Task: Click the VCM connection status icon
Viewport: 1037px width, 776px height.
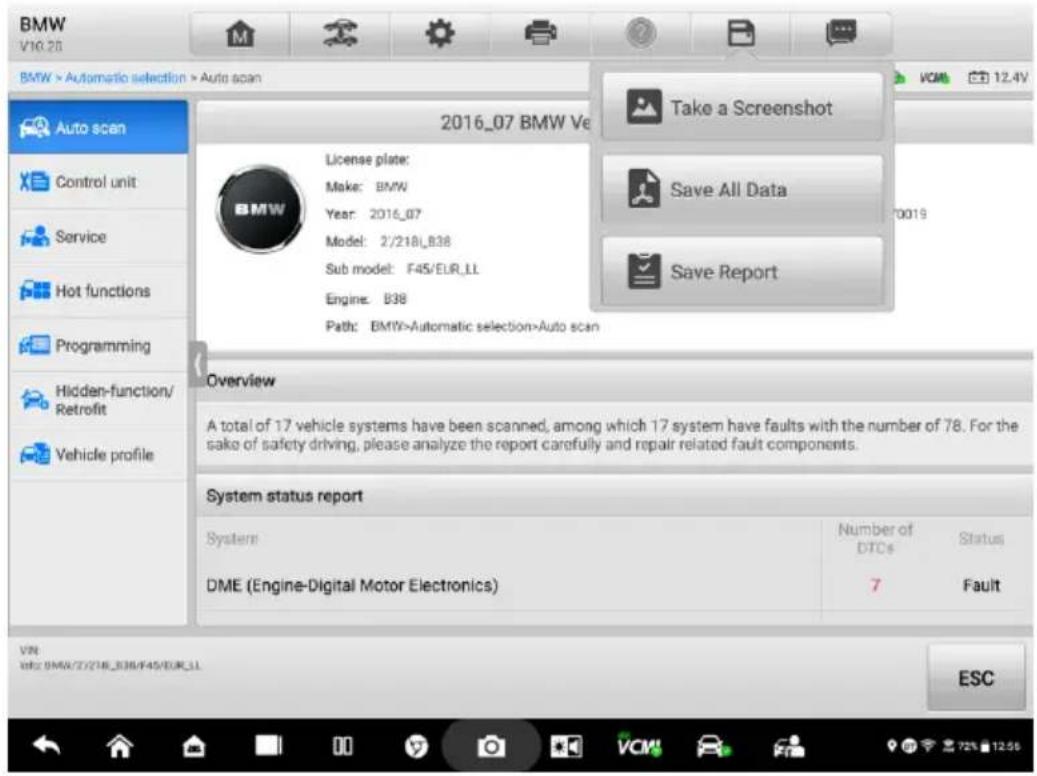Action: pos(934,78)
